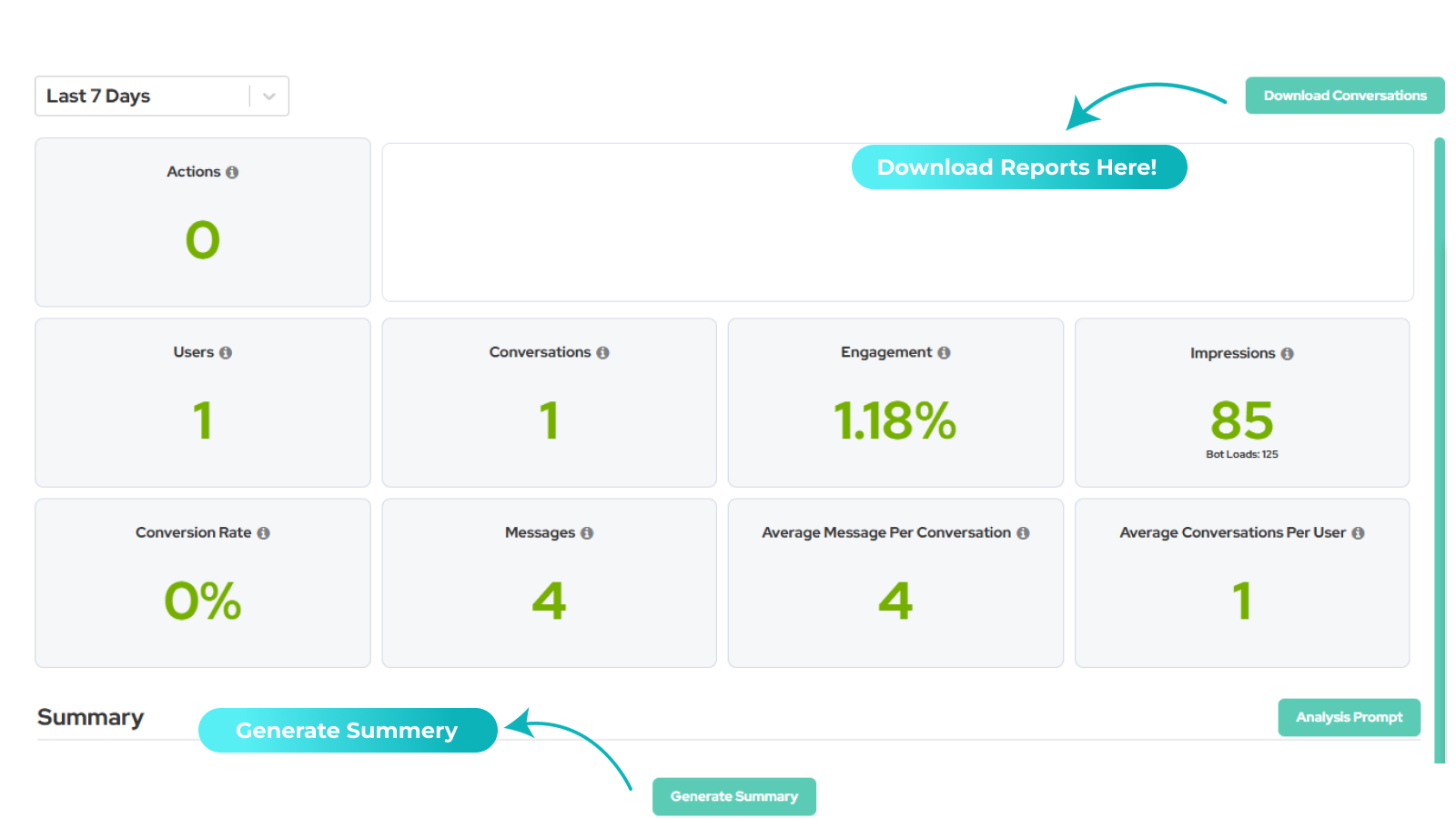Open the Analysis Prompt dialog
Viewport: 1456px width, 819px height.
[x=1349, y=717]
